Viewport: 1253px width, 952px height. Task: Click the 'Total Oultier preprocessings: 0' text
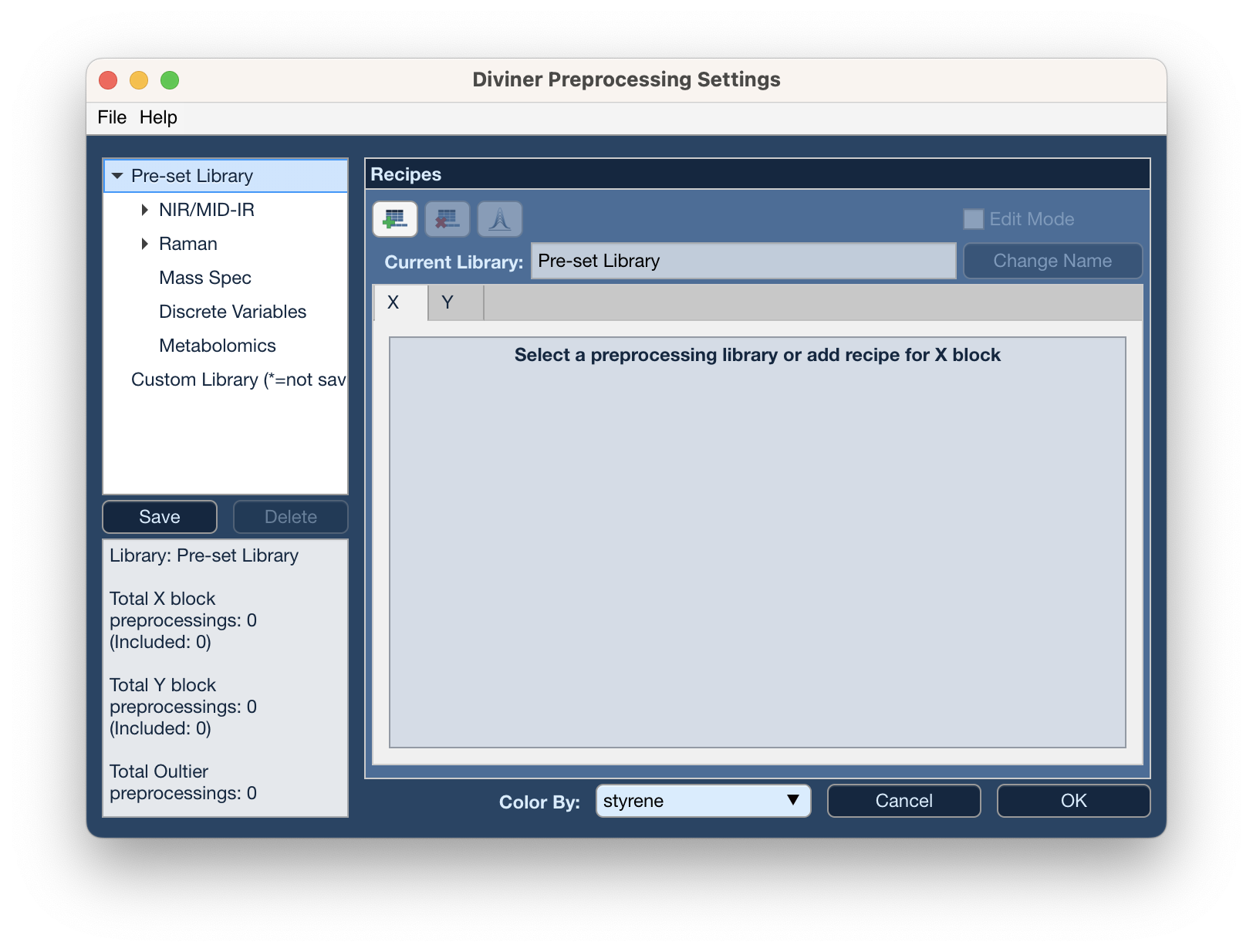click(183, 782)
